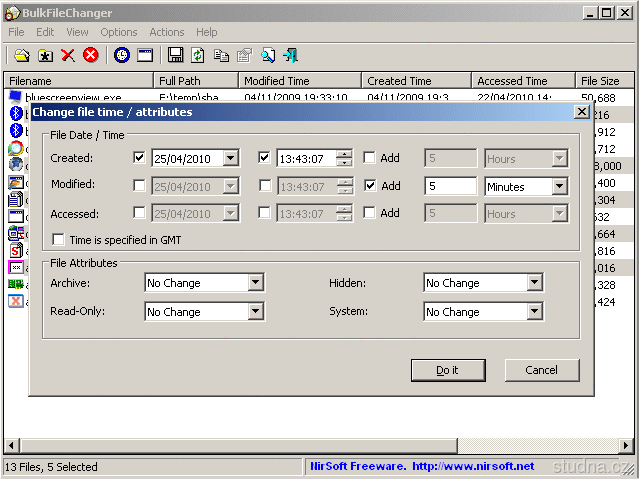This screenshot has width=639, height=479.
Task: Click the red X remove selected files icon
Action: (68, 55)
